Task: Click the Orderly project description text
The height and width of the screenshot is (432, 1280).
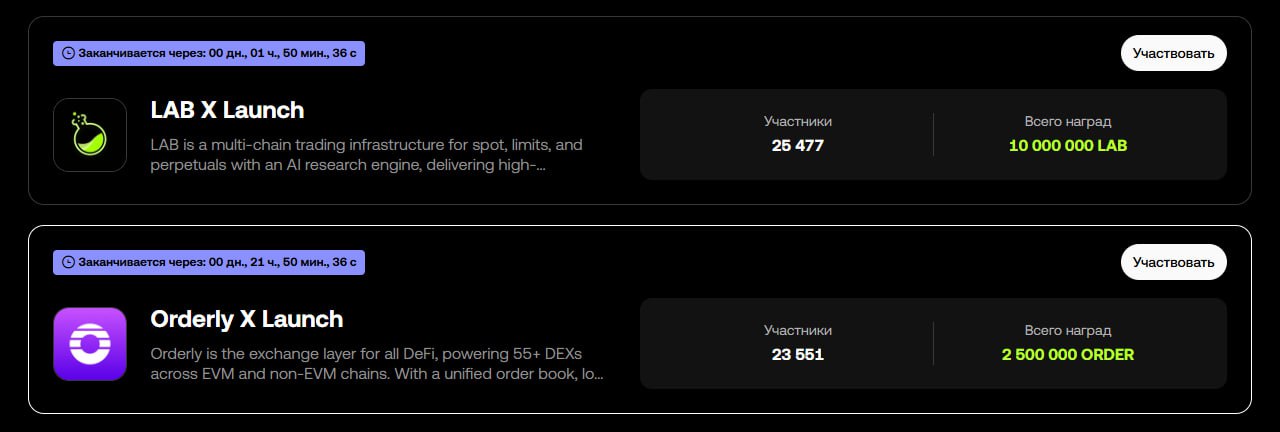Action: coord(376,364)
